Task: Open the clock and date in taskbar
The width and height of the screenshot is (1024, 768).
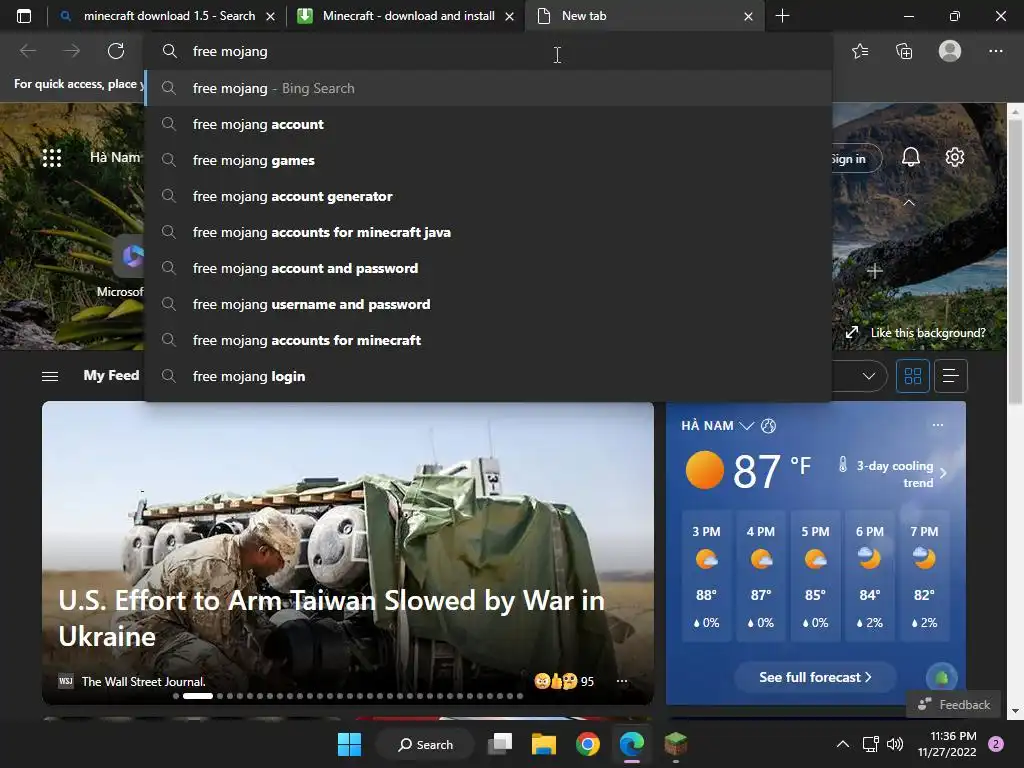Action: point(947,744)
